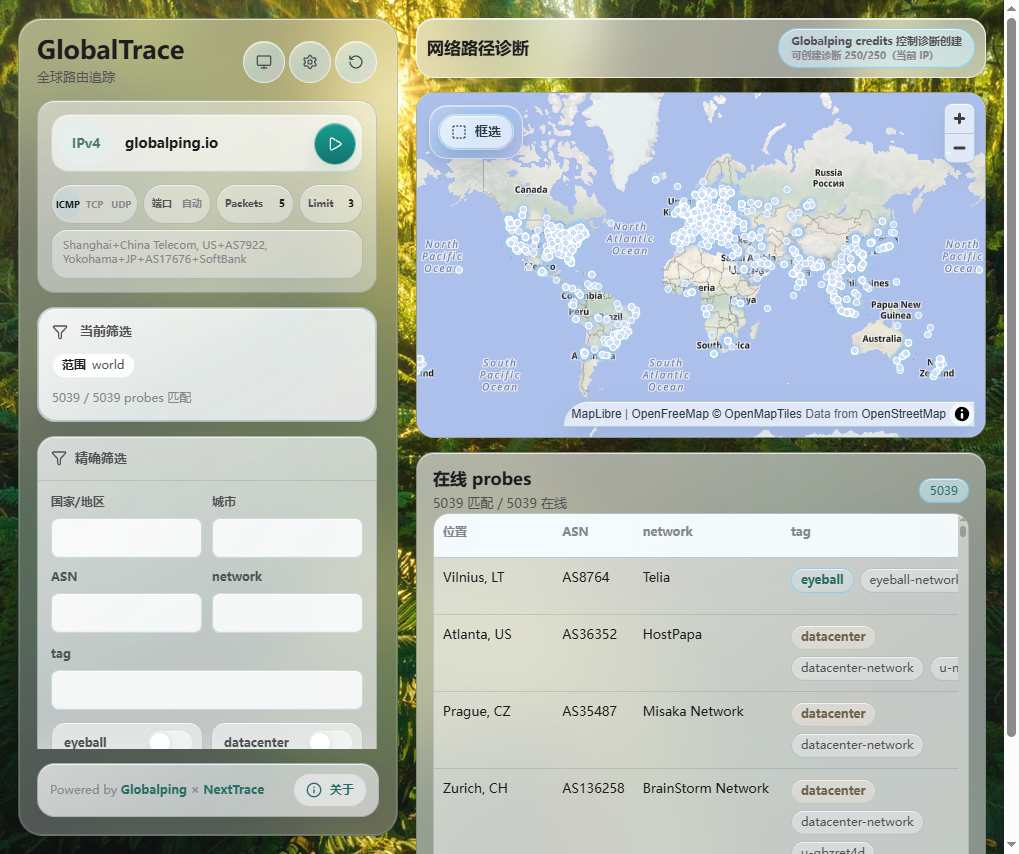The image size is (1019, 854).
Task: Select the Atlanta, US probe row
Action: (x=696, y=653)
